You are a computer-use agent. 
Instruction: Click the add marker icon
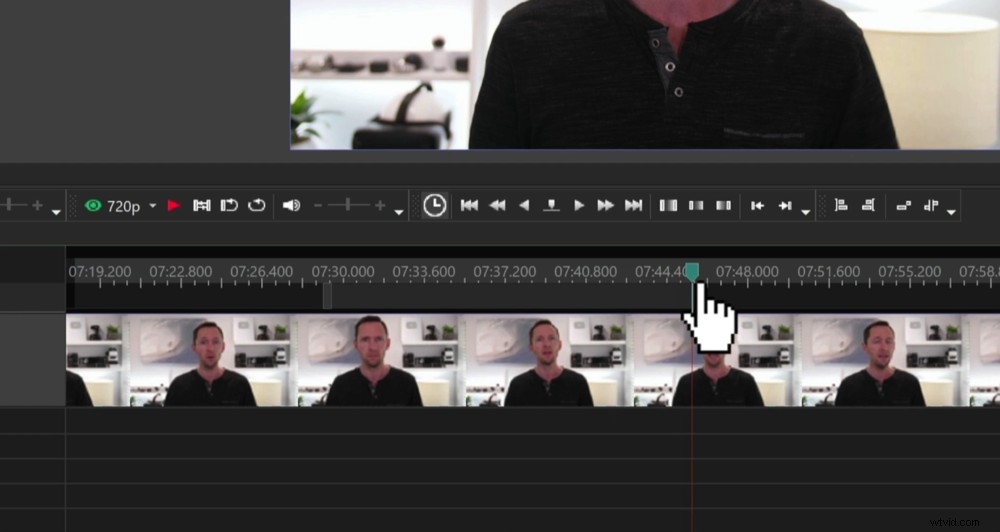(x=552, y=205)
